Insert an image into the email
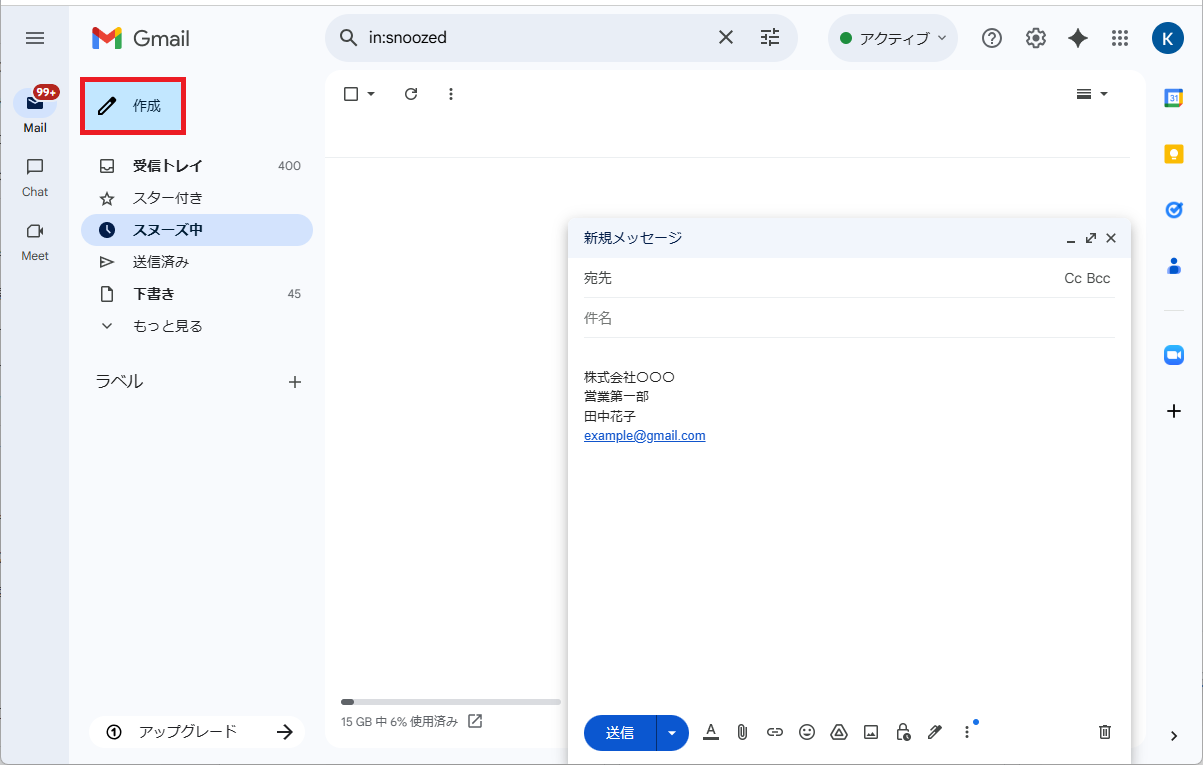This screenshot has width=1203, height=765. [x=870, y=732]
